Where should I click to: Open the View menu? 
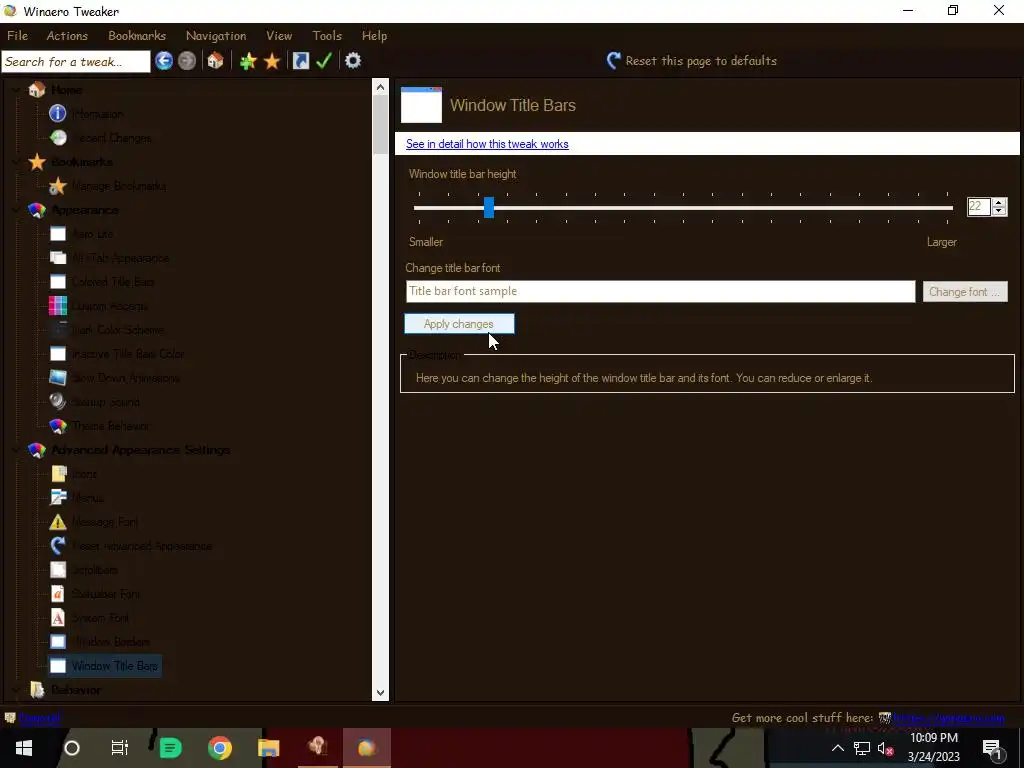point(279,36)
